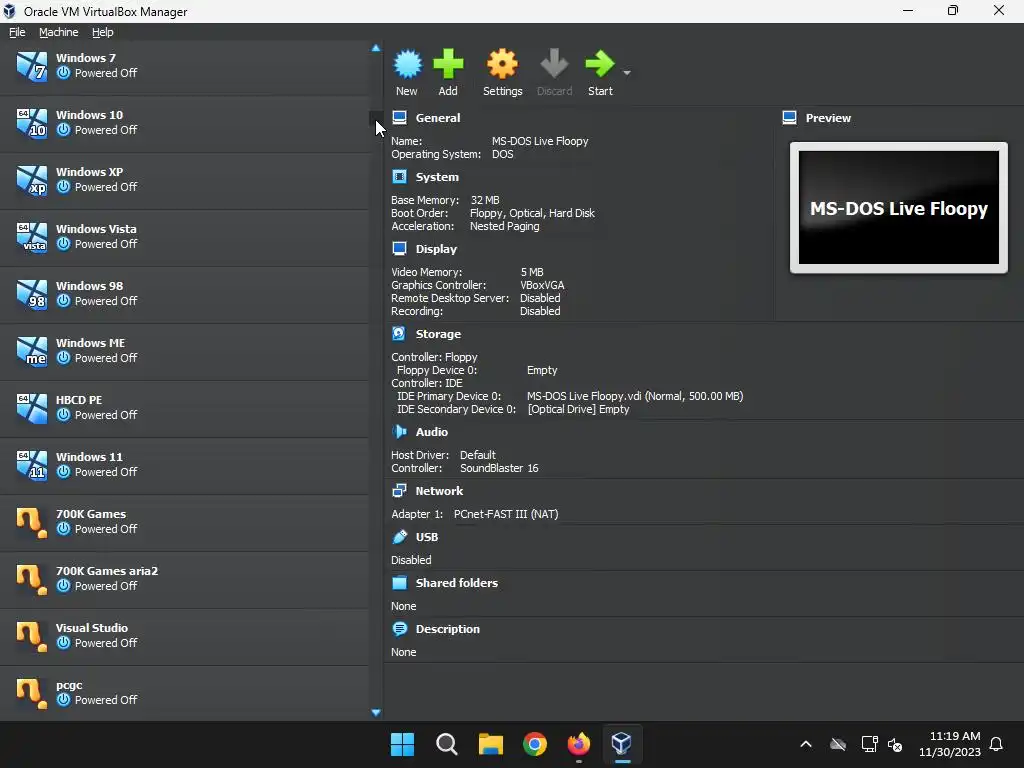Viewport: 1024px width, 768px height.
Task: Click the Windows 7 Powered Off status icon
Action: click(x=63, y=73)
